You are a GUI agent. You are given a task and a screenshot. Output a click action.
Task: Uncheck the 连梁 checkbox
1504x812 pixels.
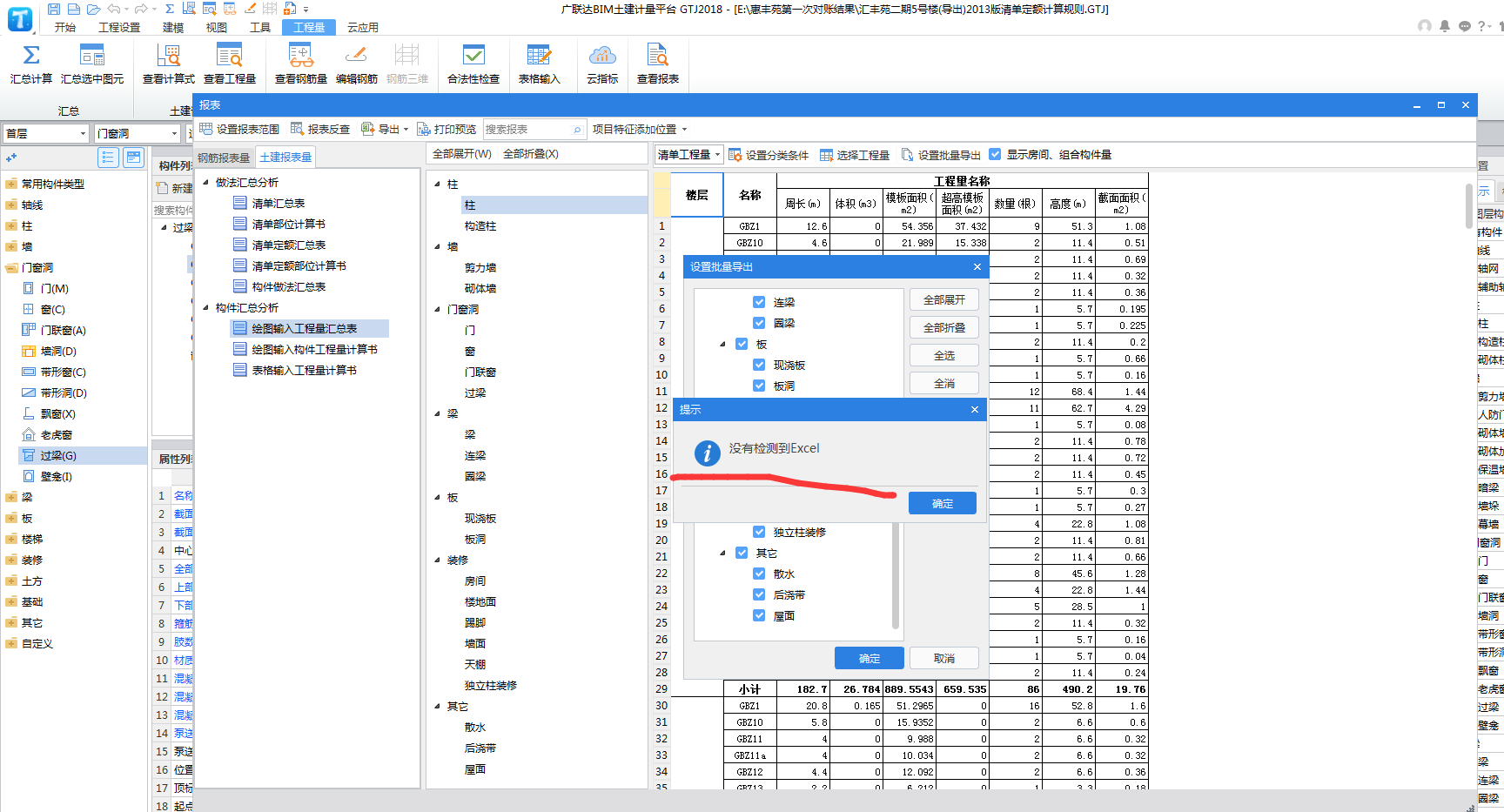(x=759, y=302)
